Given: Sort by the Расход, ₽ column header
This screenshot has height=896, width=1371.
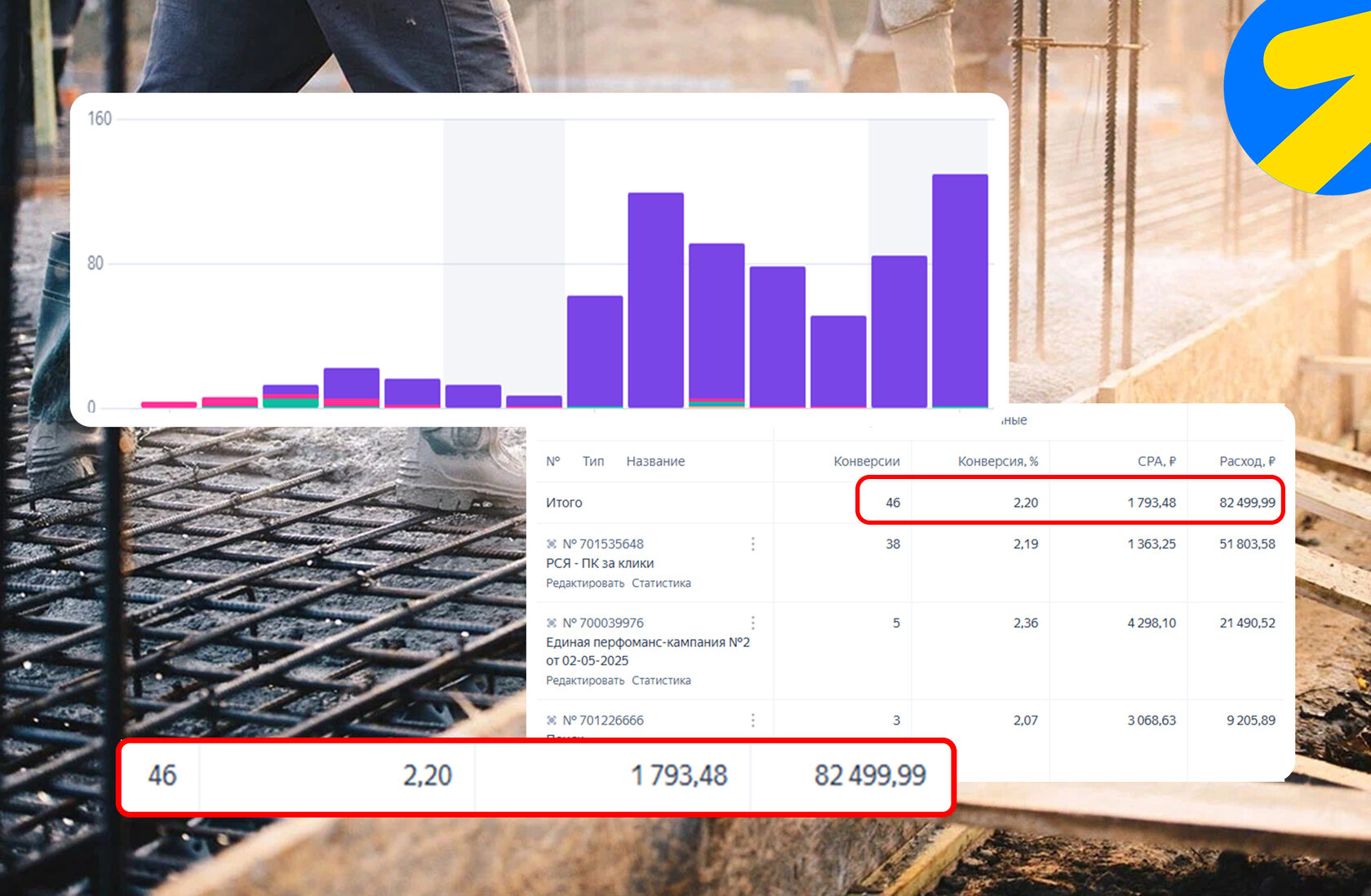Looking at the screenshot, I should point(1247,461).
